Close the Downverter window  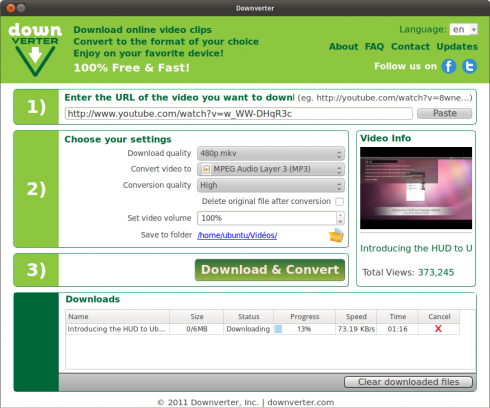(x=11, y=8)
